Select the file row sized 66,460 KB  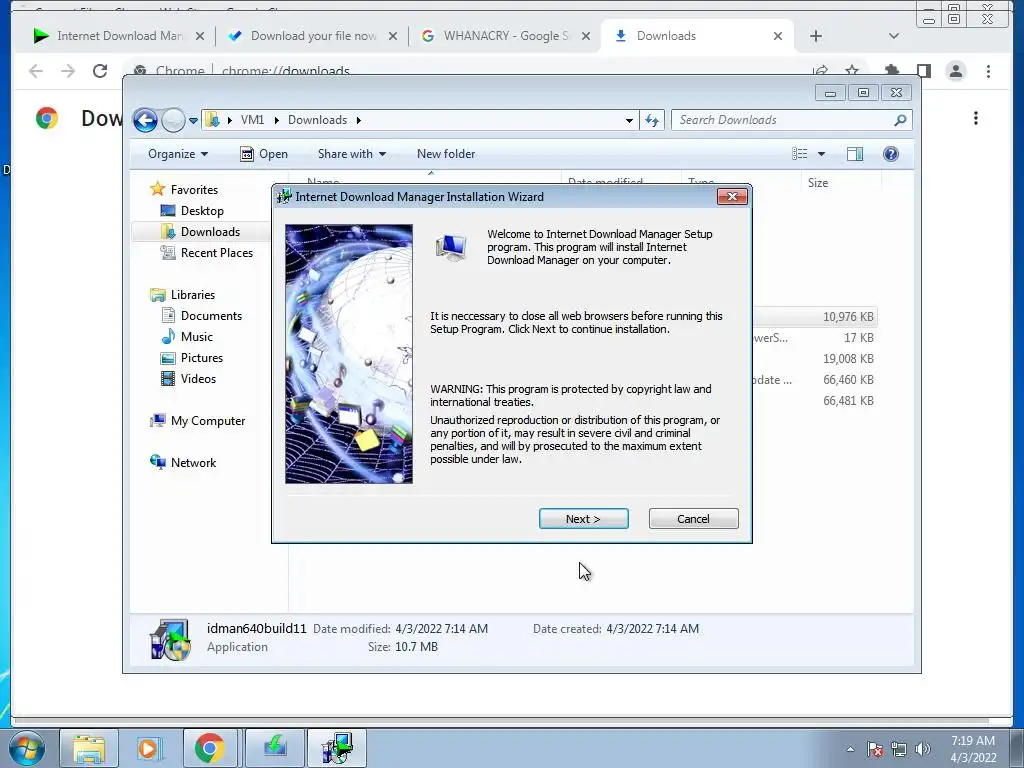point(814,379)
